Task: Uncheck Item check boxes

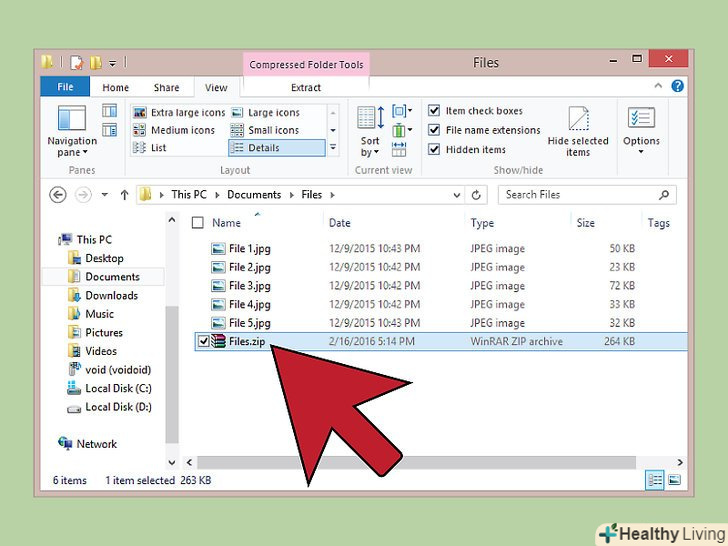Action: click(x=434, y=110)
